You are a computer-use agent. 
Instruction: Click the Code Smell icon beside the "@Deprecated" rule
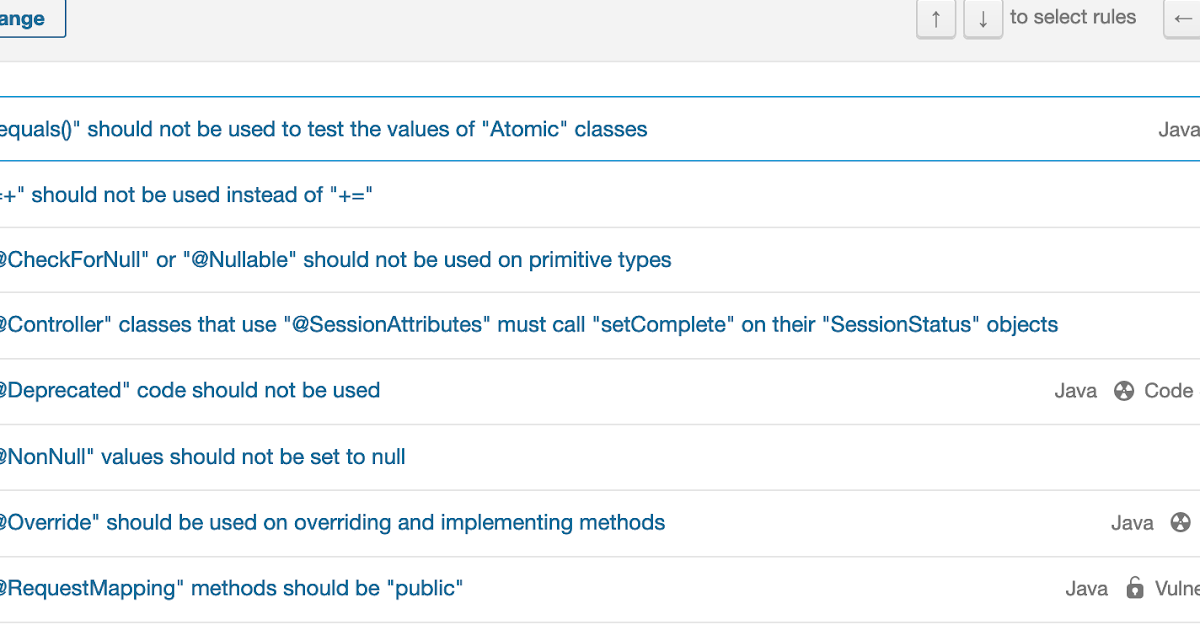point(1124,391)
